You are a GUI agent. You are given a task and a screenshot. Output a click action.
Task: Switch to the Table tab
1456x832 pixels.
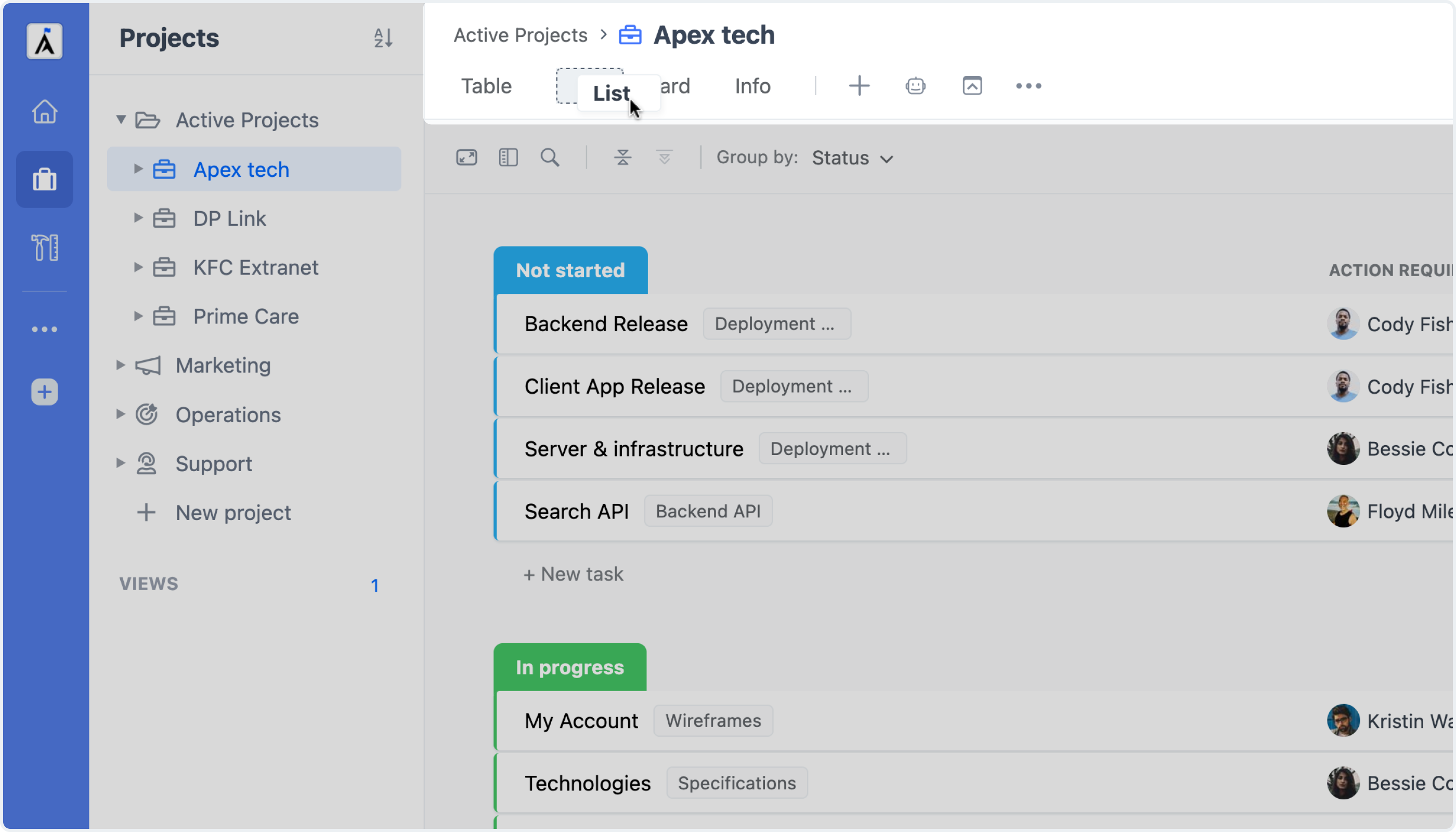pyautogui.click(x=486, y=86)
